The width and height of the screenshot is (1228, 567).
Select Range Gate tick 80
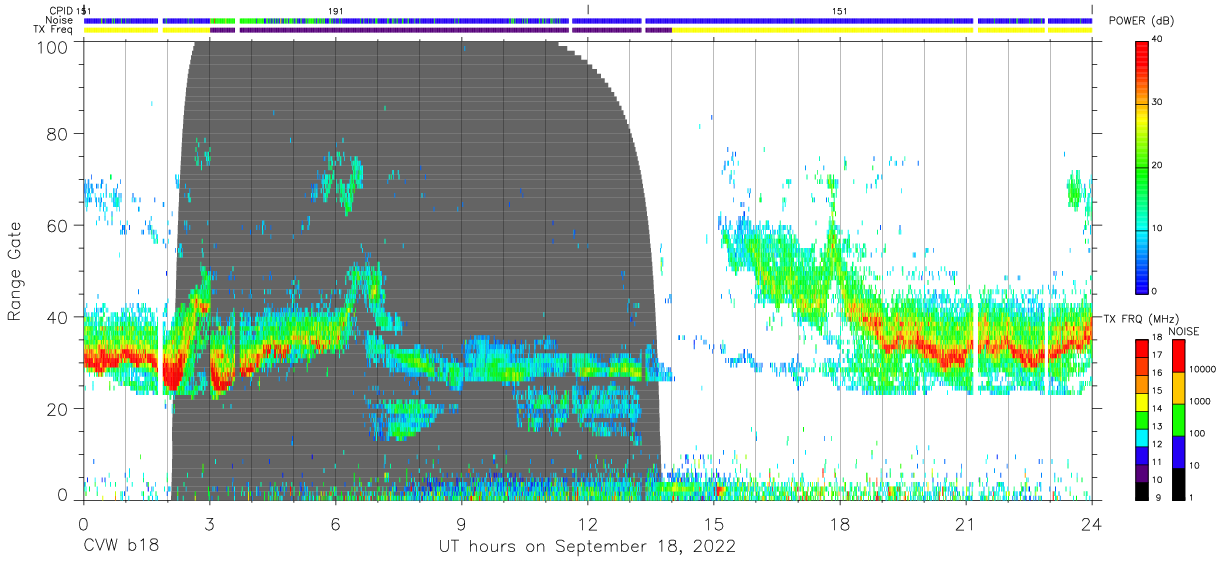pos(58,133)
